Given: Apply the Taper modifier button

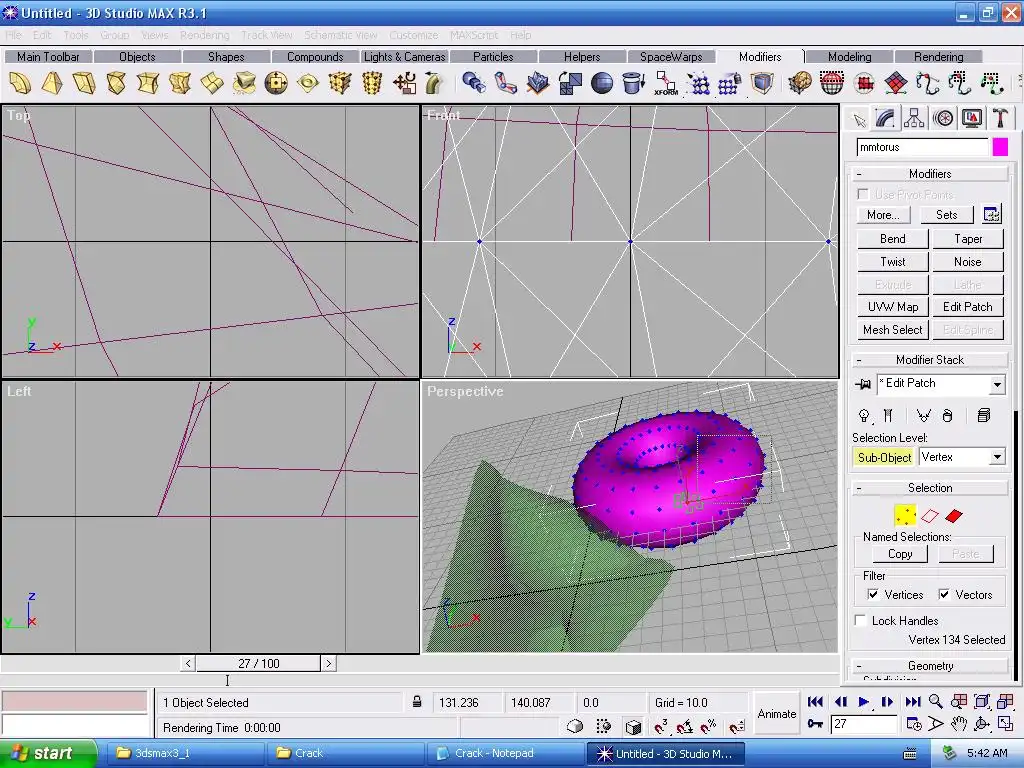Looking at the screenshot, I should click(x=967, y=239).
